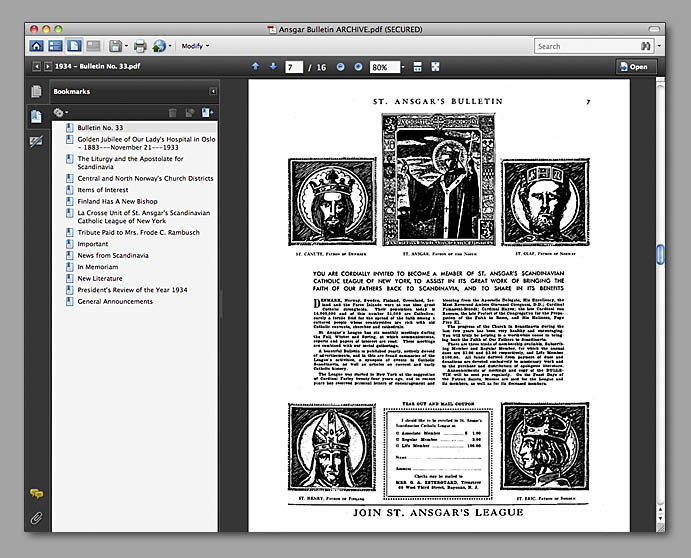
Task: Click the St. Eric portrait illustration
Action: [545, 446]
